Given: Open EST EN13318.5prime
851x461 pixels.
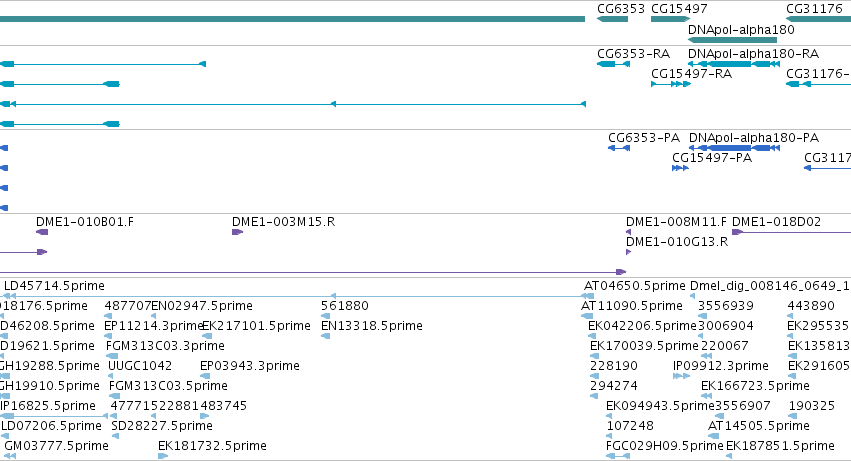Looking at the screenshot, I should 372,326.
